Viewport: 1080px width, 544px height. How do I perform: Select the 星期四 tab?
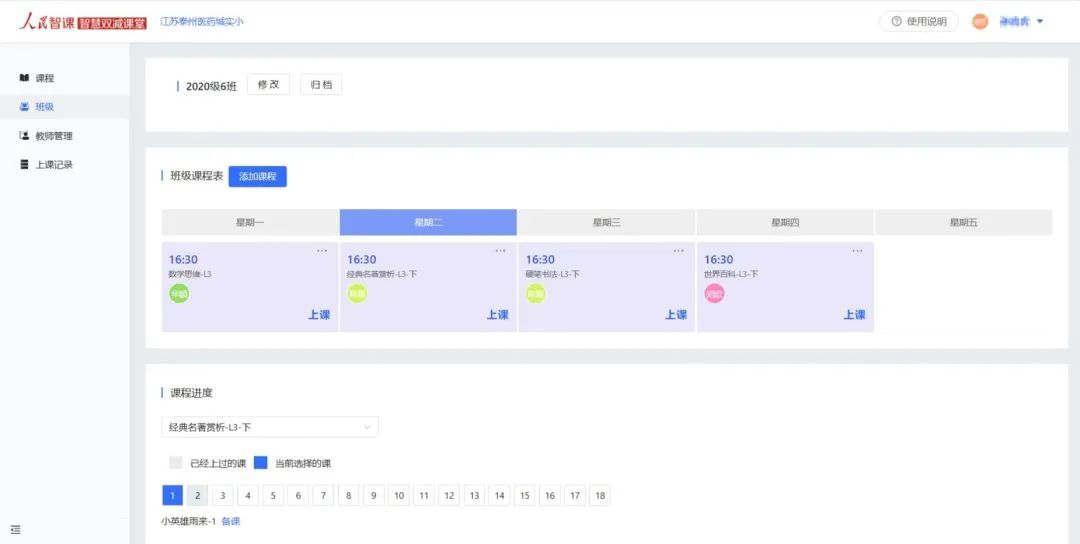785,222
